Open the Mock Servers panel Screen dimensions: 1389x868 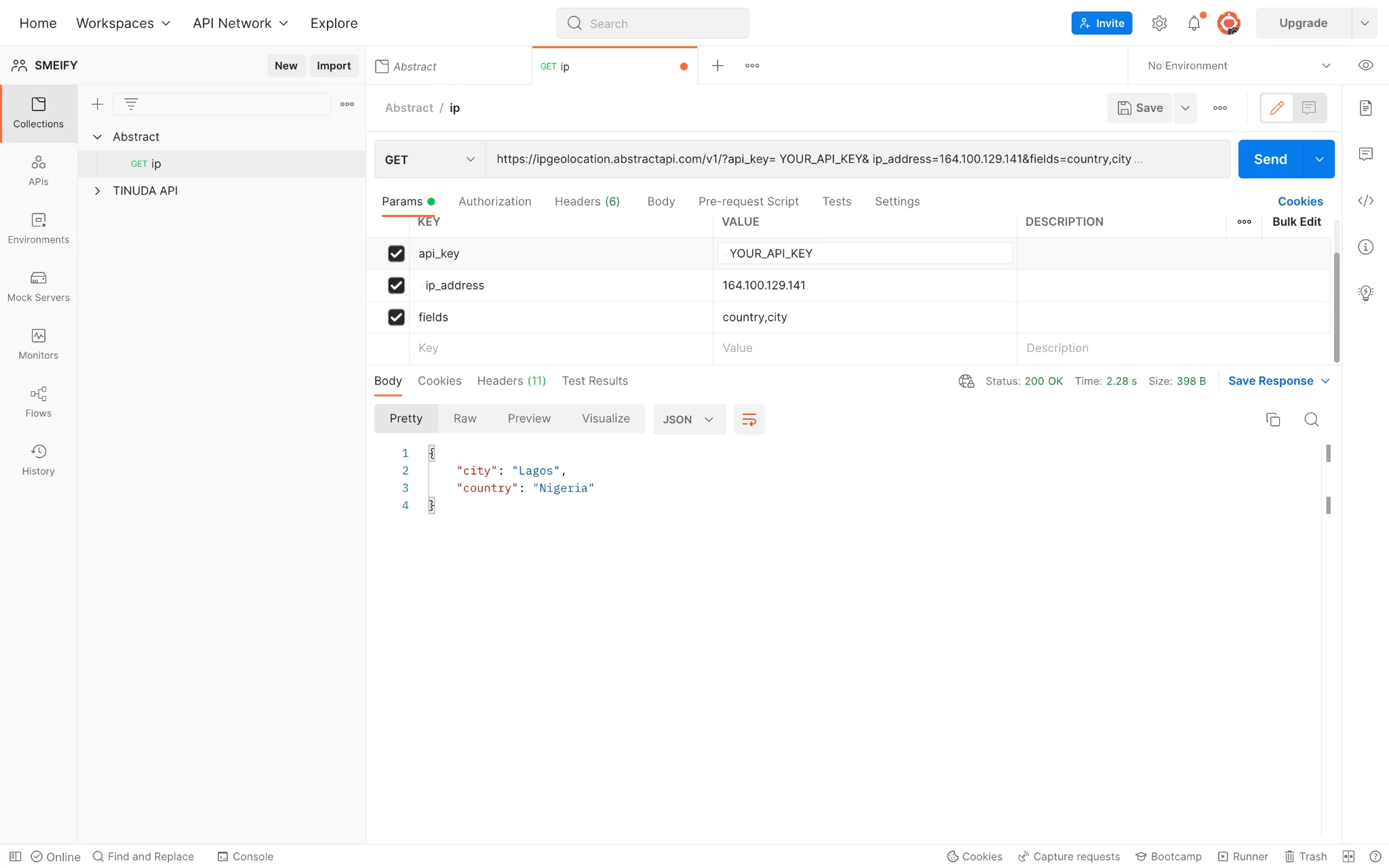coord(38,285)
